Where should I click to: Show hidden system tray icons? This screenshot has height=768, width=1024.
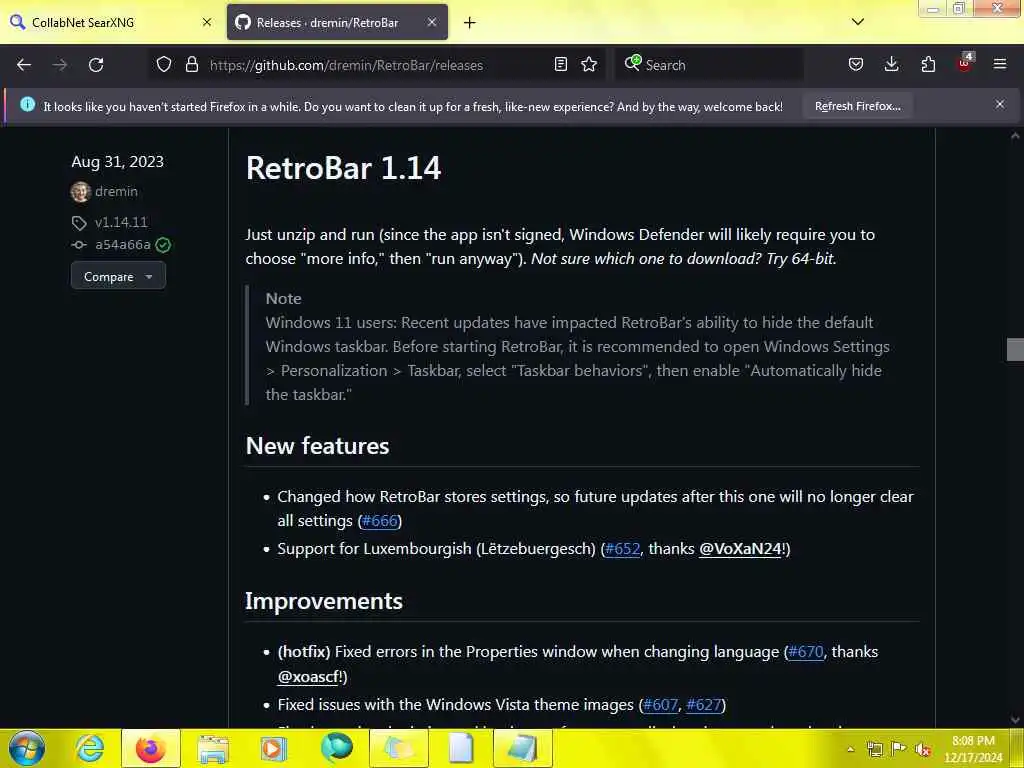pyautogui.click(x=850, y=749)
